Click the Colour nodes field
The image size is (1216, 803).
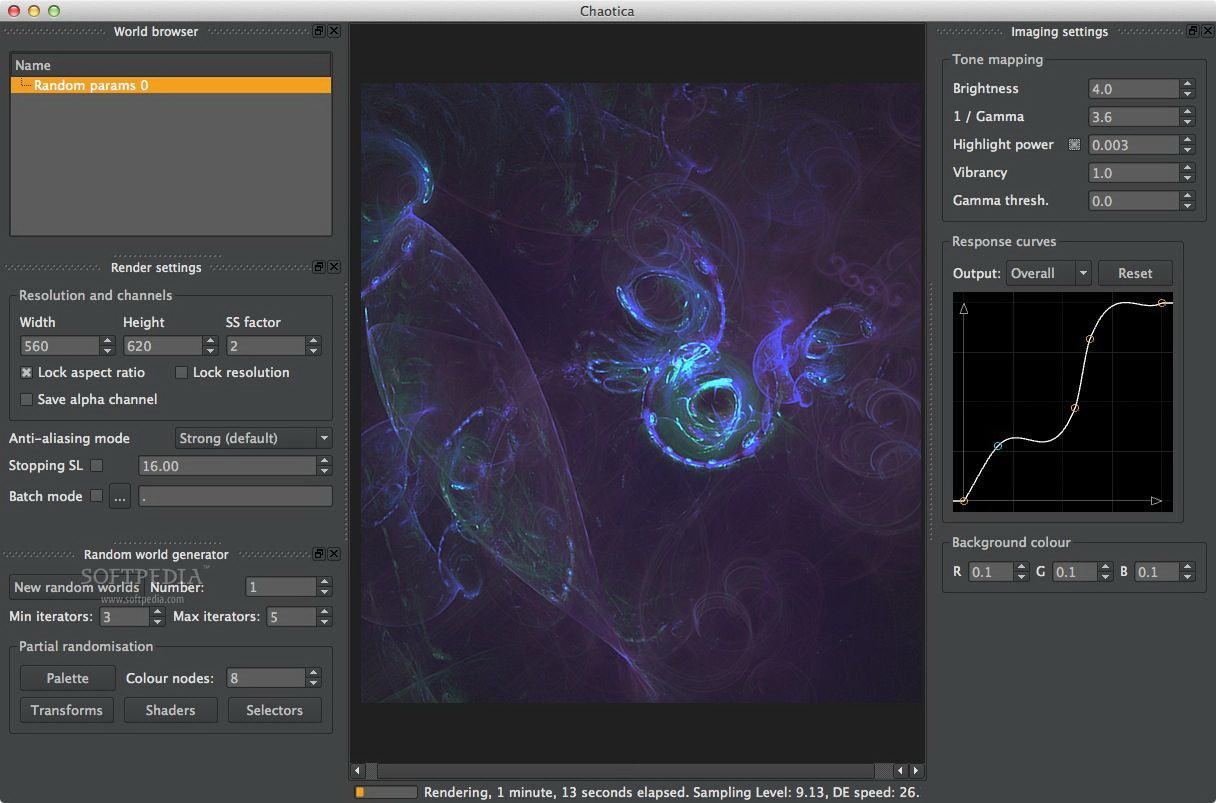pos(266,678)
